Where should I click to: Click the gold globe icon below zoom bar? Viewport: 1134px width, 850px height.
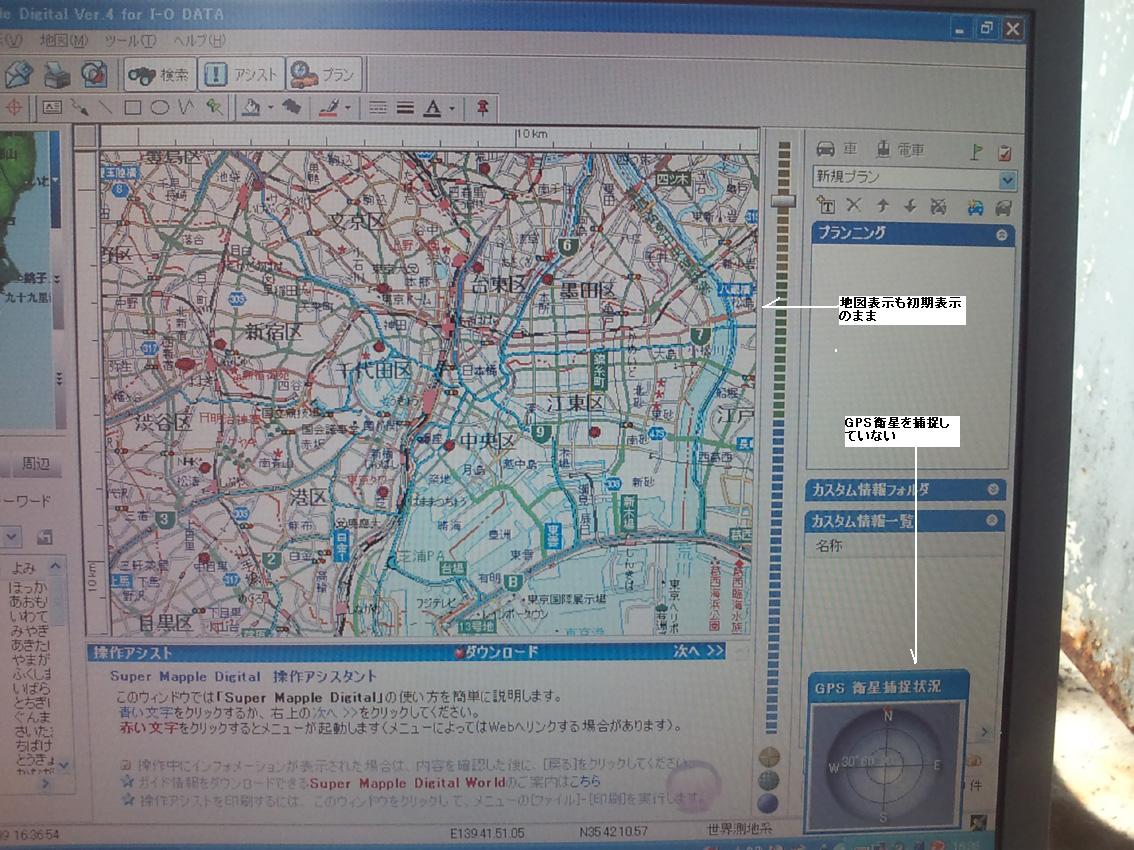[x=770, y=757]
